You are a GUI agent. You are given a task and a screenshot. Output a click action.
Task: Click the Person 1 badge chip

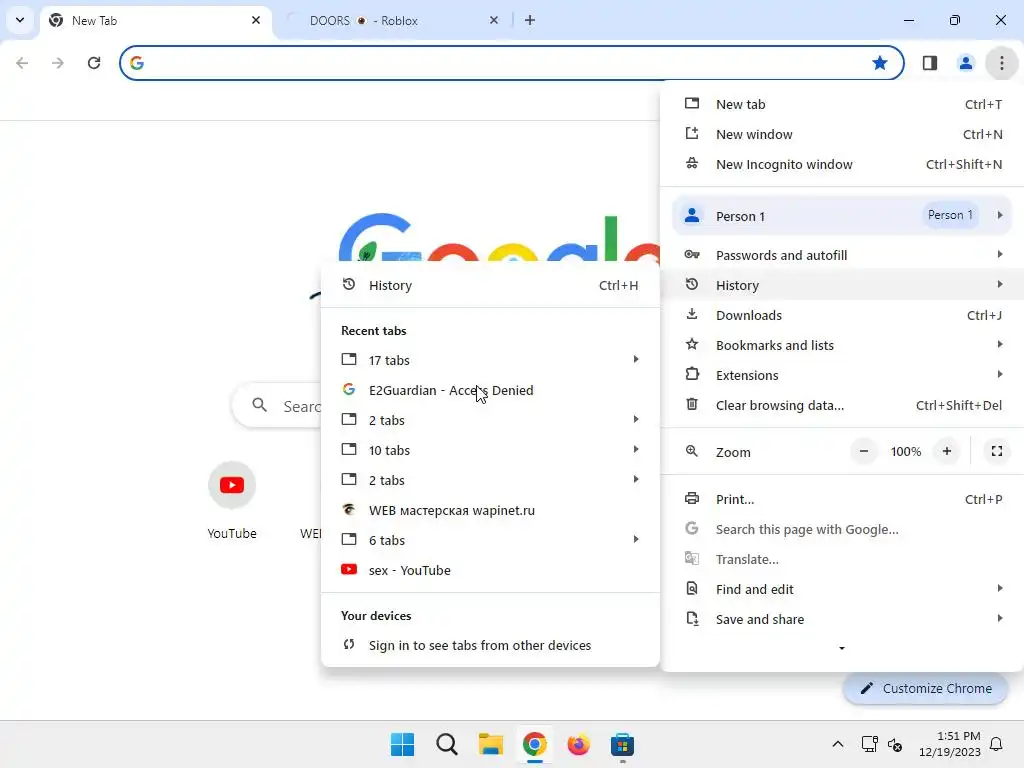(950, 215)
